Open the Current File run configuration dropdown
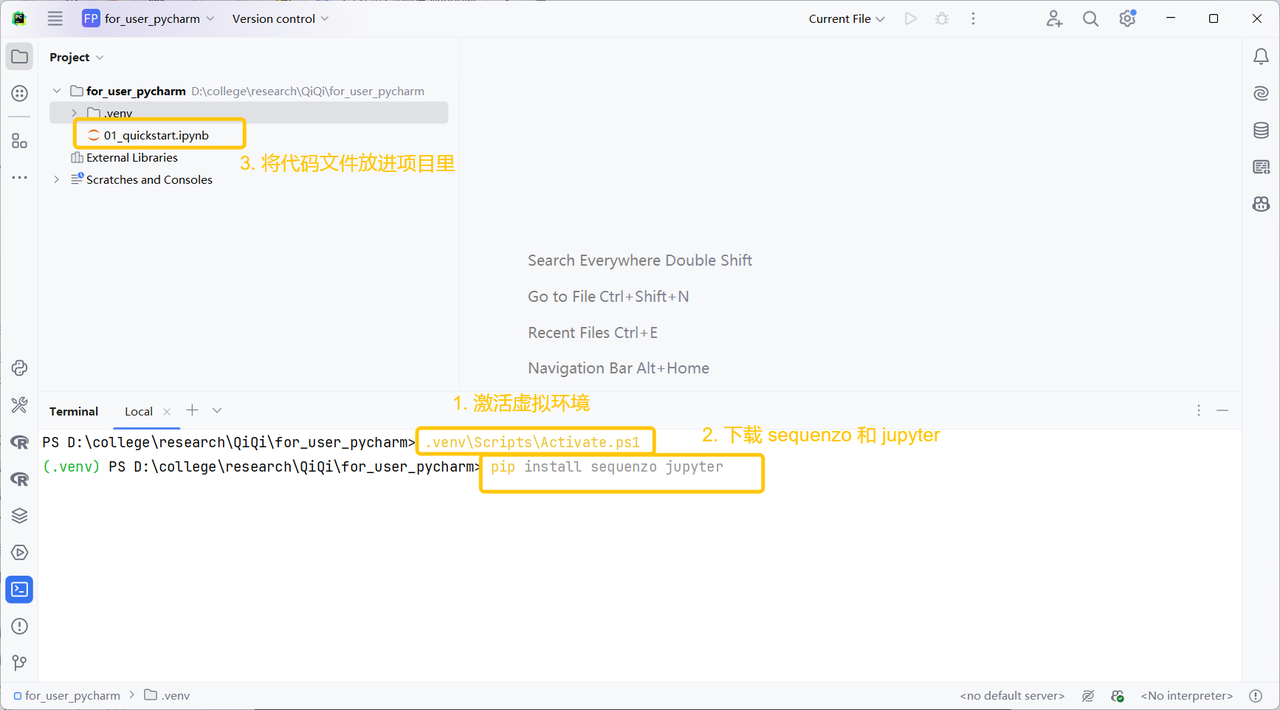The height and width of the screenshot is (710, 1280). coord(846,19)
